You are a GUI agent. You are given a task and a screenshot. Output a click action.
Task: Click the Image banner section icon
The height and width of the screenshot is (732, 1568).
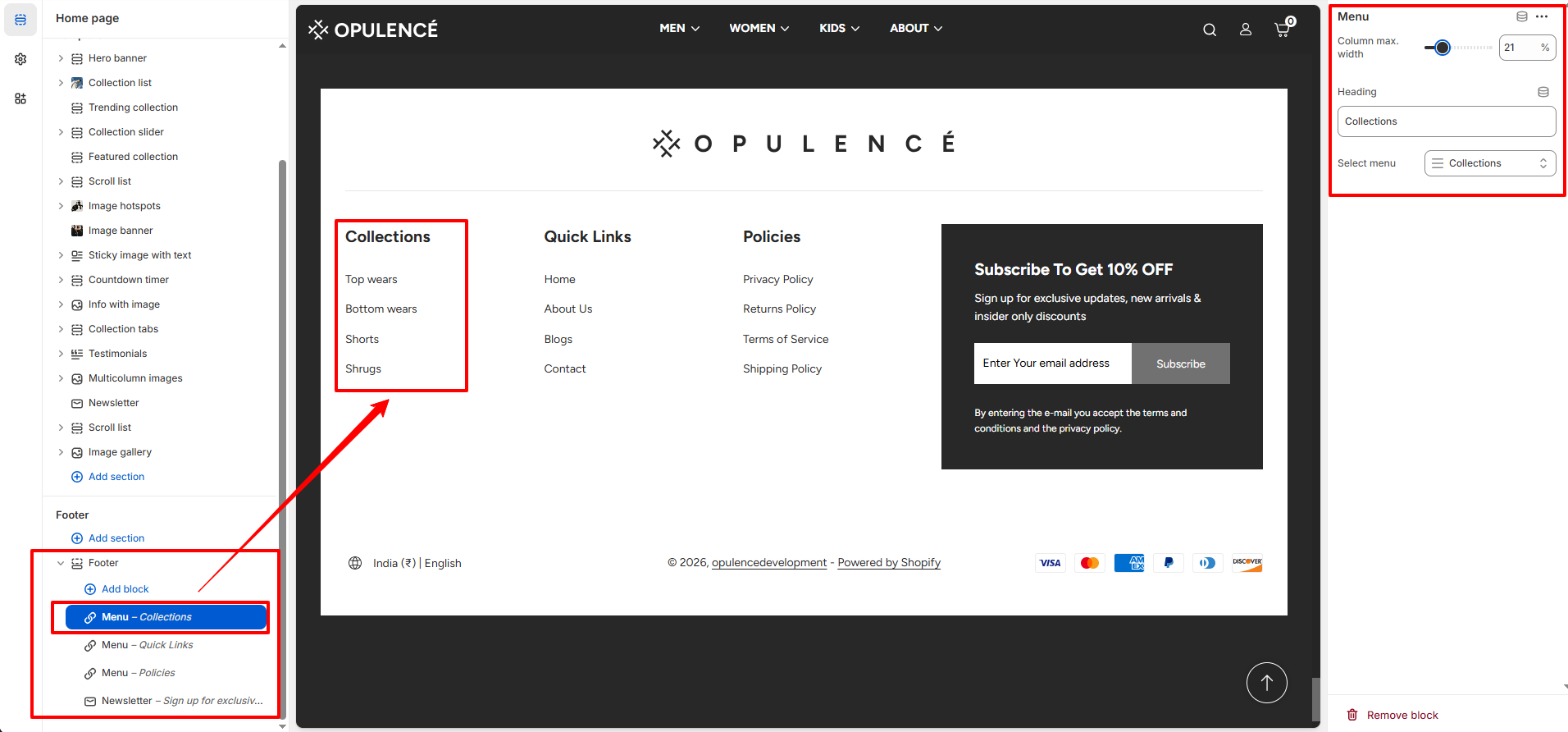[x=77, y=231]
